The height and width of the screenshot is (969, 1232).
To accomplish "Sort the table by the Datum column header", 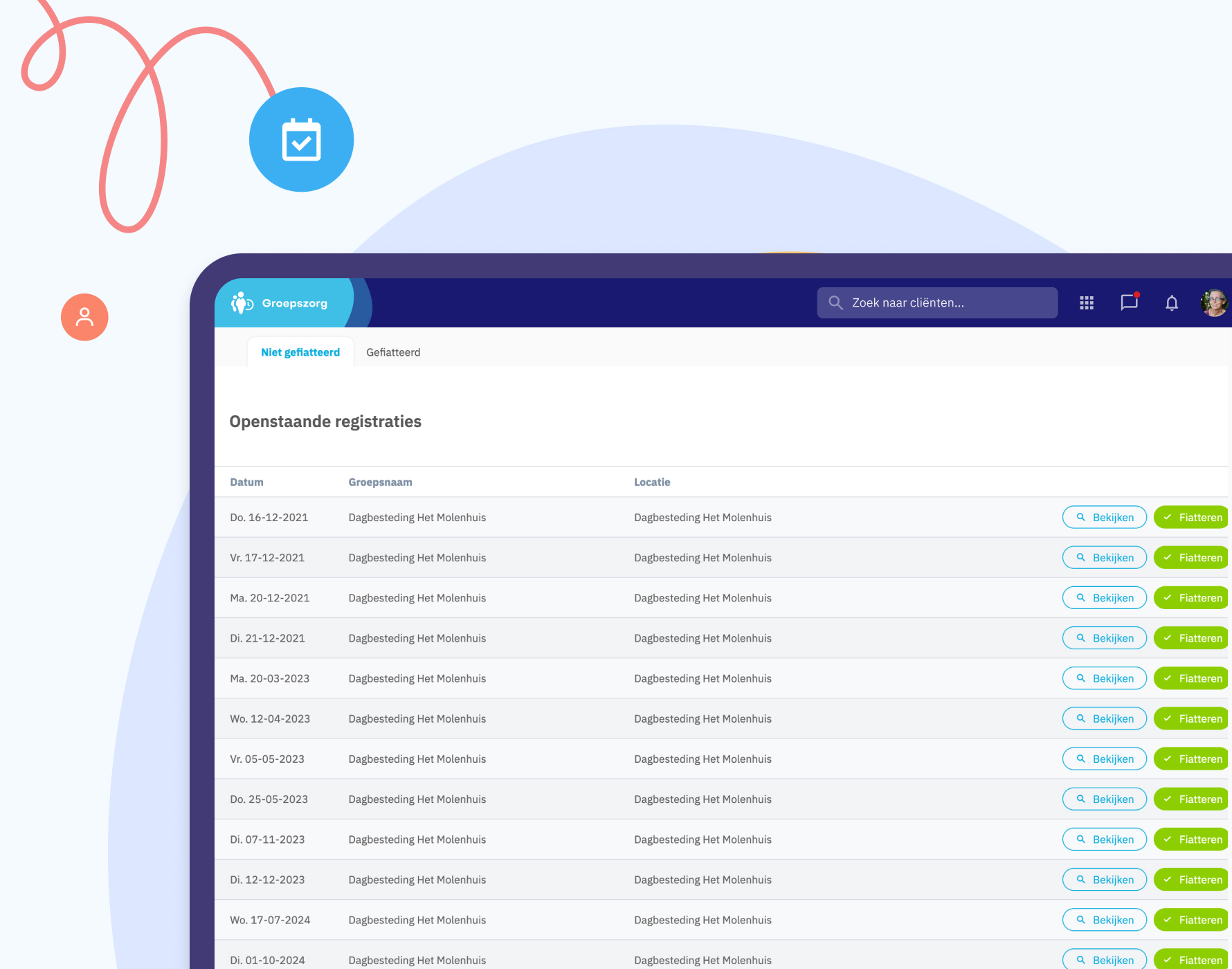I will (x=246, y=482).
